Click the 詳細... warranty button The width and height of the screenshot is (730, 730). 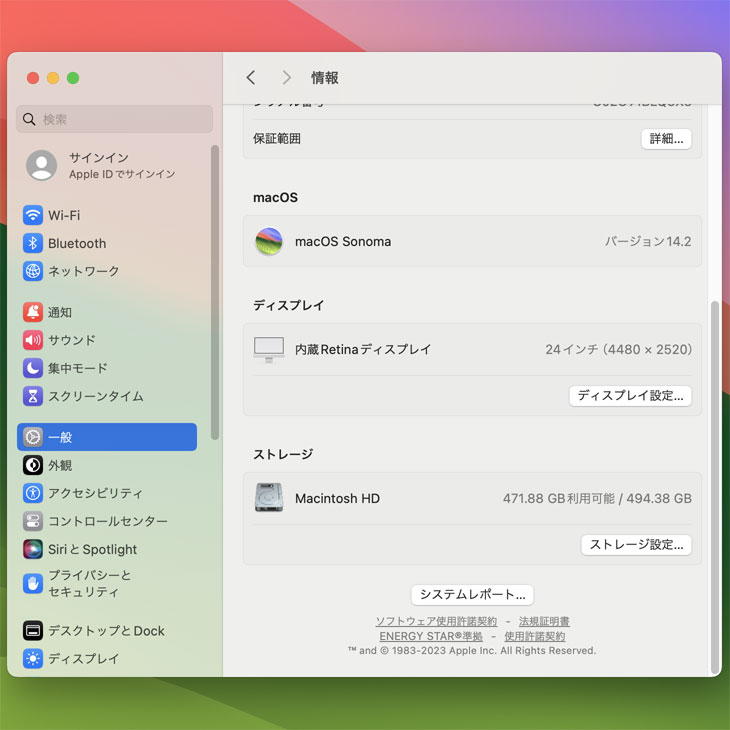(x=666, y=139)
